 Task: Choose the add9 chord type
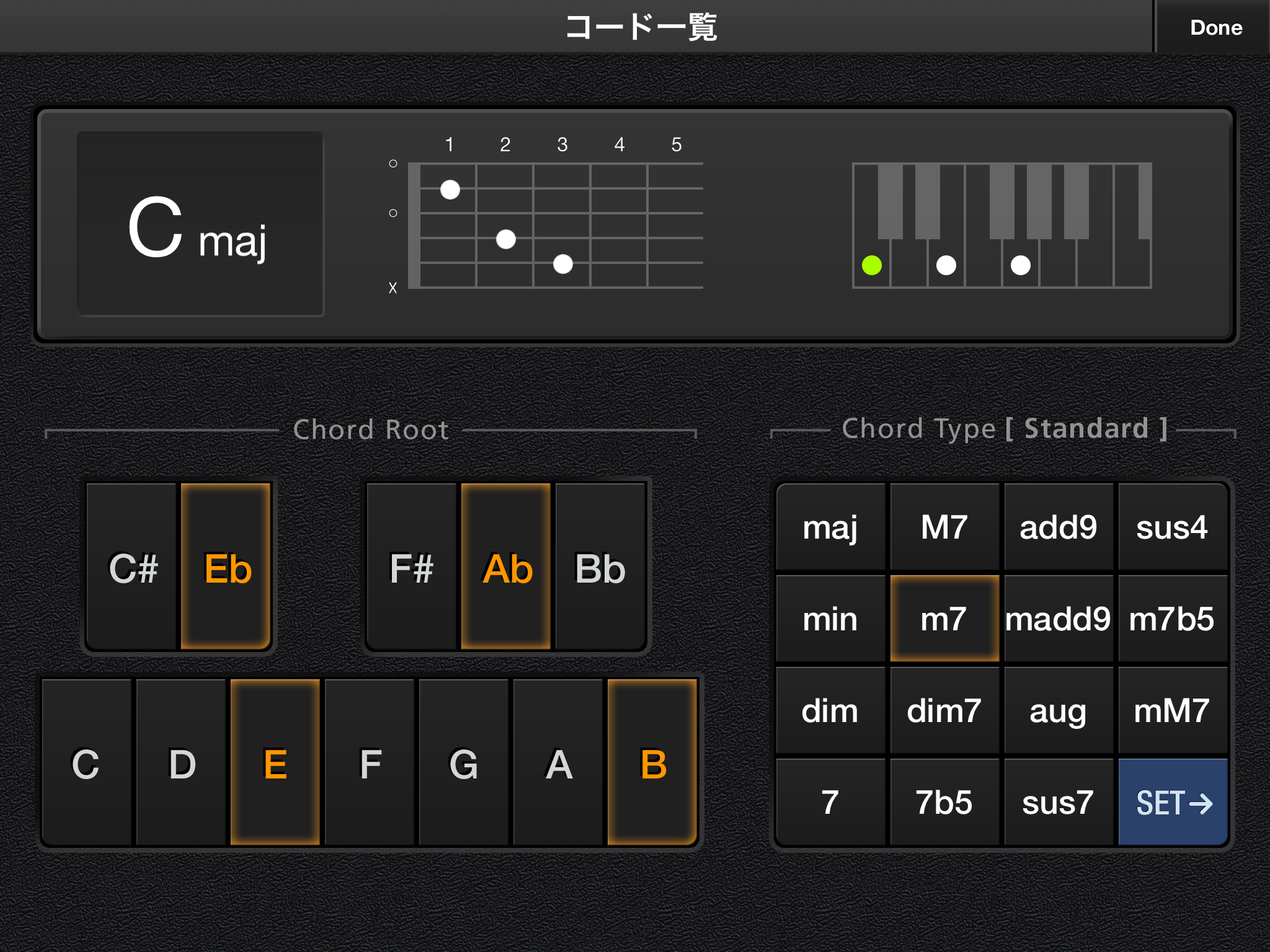[1059, 527]
